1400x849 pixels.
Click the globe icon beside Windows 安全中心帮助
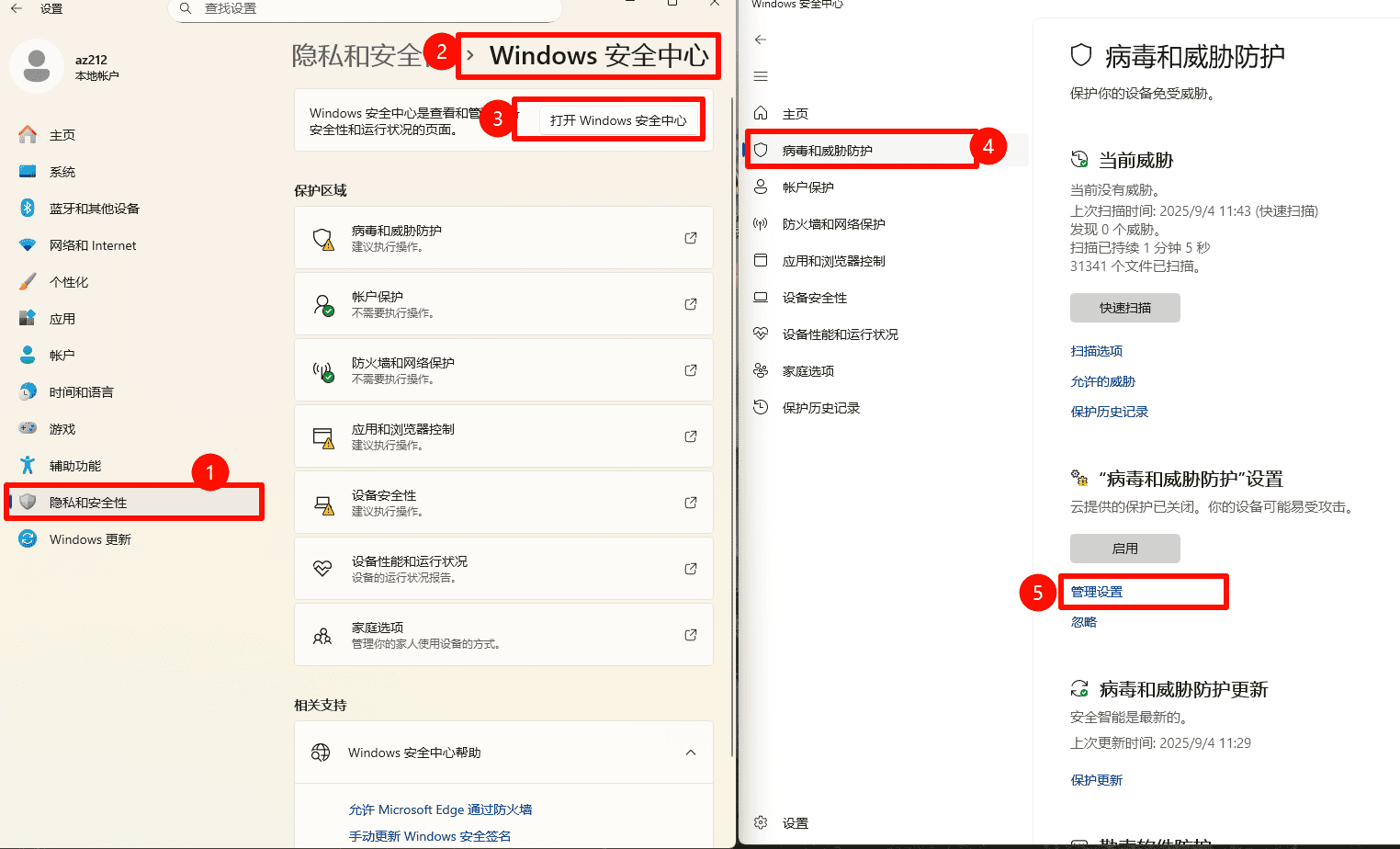click(321, 753)
